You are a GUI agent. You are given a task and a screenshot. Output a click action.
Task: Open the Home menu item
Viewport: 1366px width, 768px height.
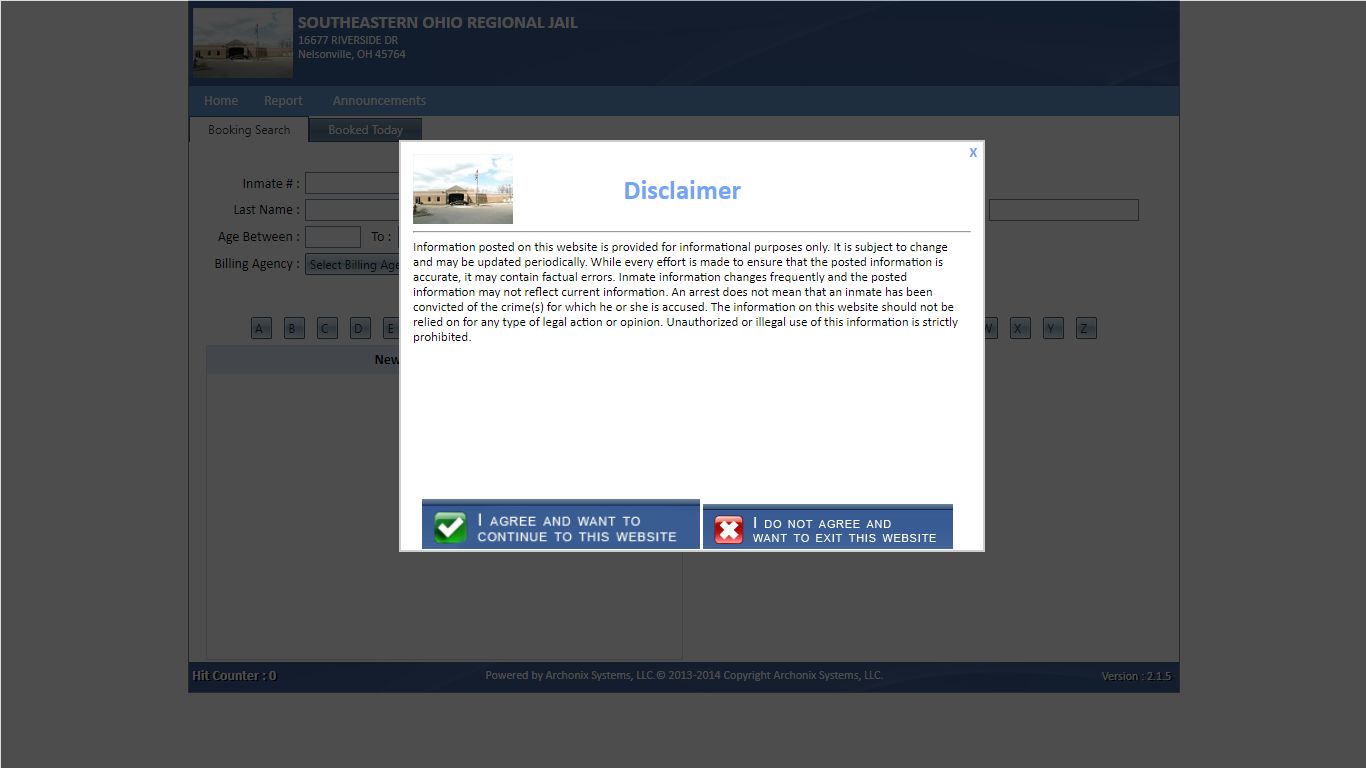221,101
